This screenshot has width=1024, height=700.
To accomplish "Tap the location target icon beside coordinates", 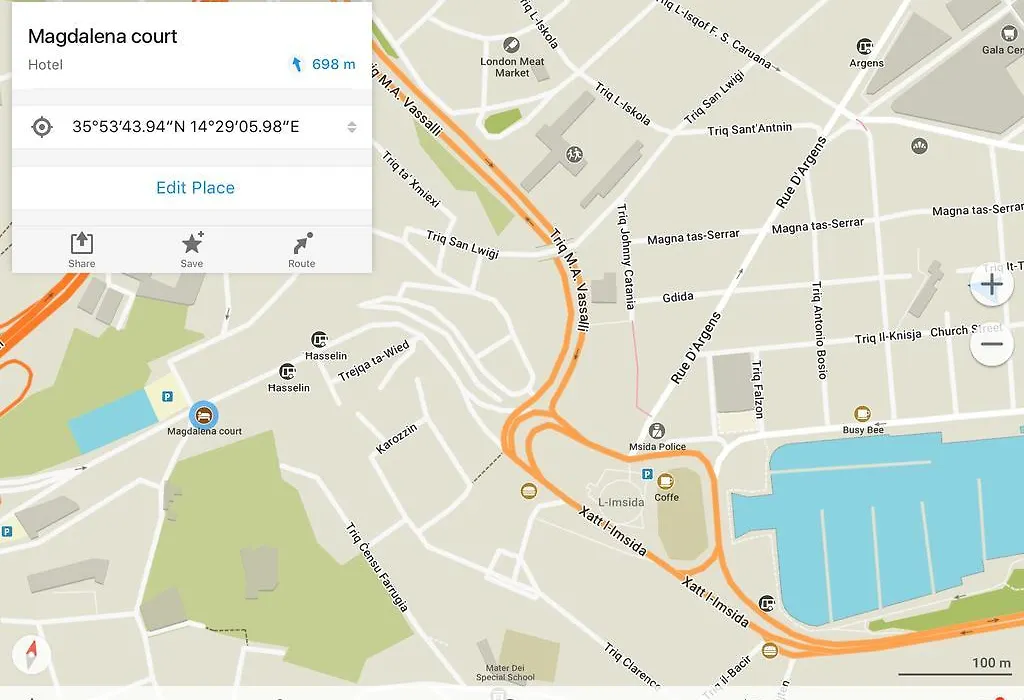I will (42, 127).
